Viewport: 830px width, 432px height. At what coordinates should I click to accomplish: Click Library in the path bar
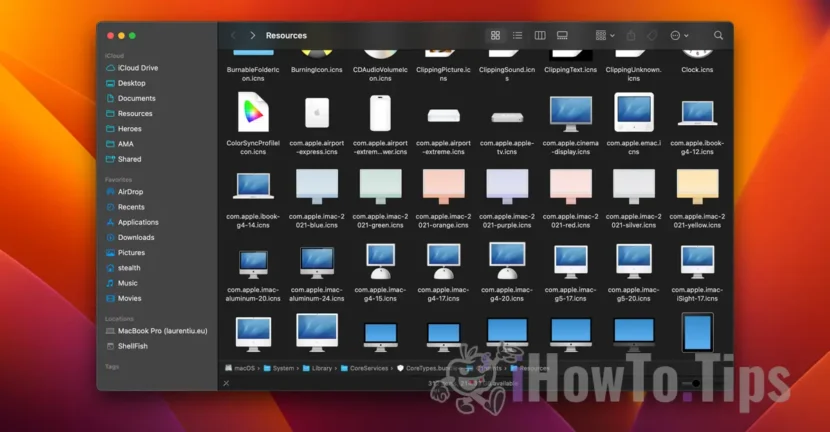(322, 368)
